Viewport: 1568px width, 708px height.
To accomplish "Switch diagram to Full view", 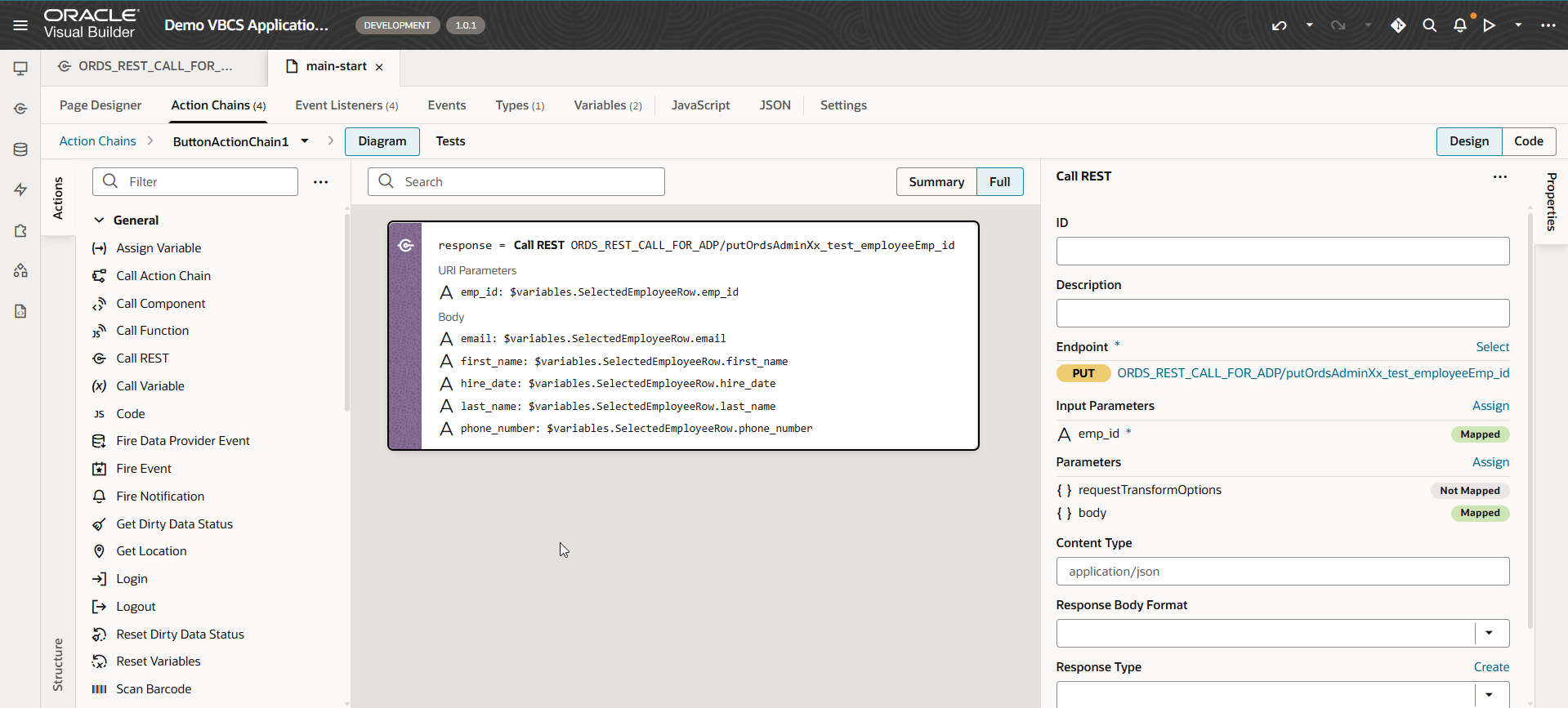I will click(999, 182).
